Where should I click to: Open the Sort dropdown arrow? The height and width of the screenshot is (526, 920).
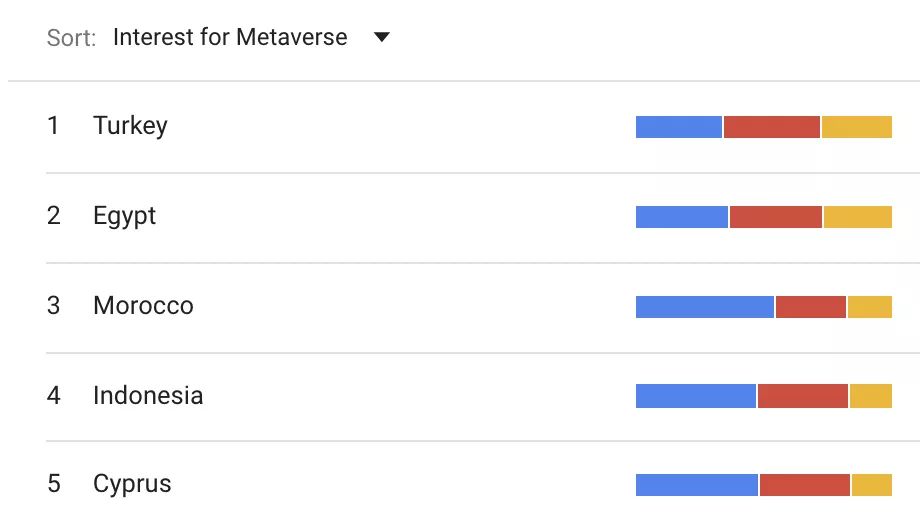coord(381,37)
